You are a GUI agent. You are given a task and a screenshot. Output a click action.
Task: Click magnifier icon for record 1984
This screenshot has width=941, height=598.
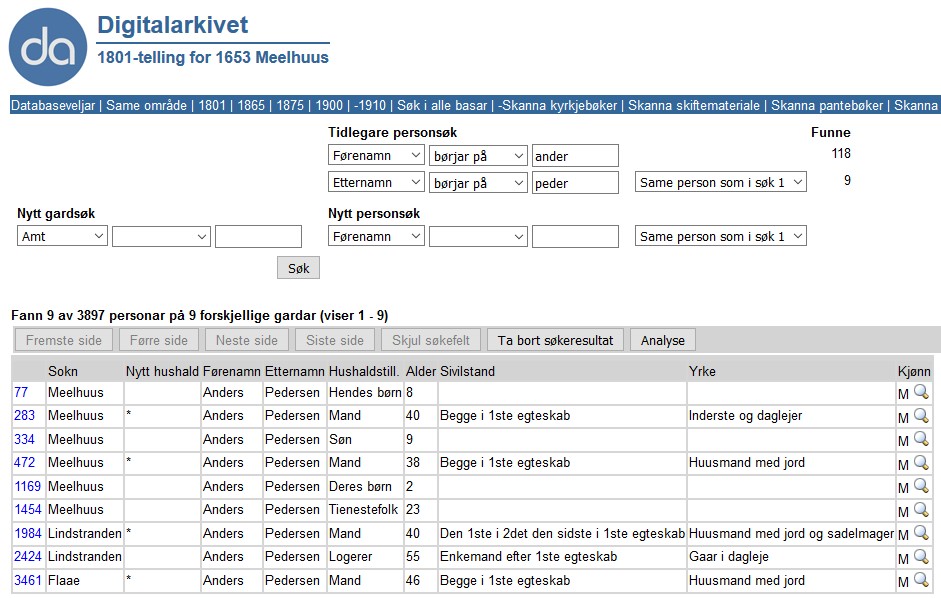[x=921, y=534]
